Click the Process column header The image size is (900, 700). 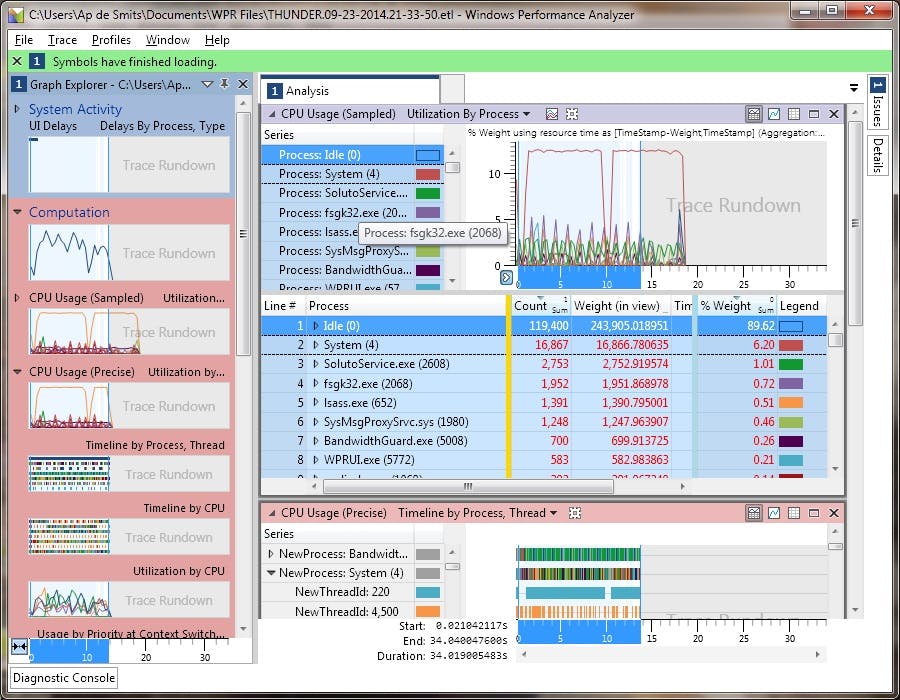[x=406, y=306]
